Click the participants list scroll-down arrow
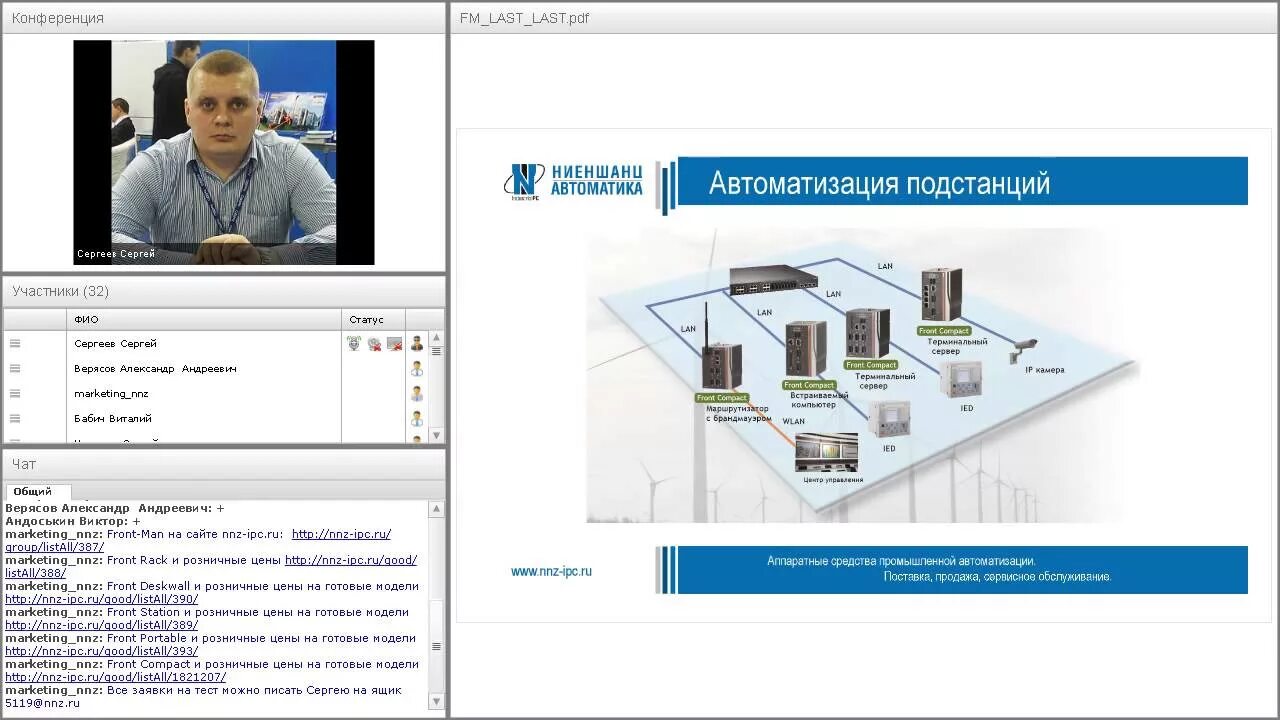Screen dimensions: 1280x720 coord(436,435)
